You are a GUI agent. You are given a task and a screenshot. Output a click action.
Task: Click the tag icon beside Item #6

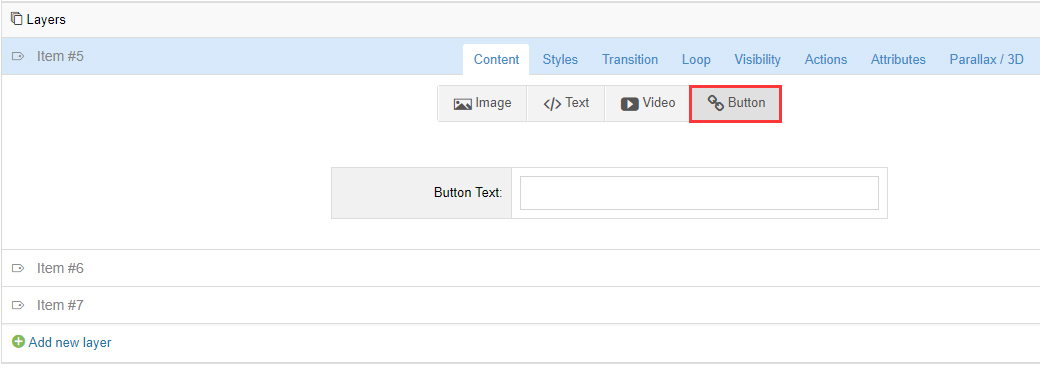pos(19,269)
